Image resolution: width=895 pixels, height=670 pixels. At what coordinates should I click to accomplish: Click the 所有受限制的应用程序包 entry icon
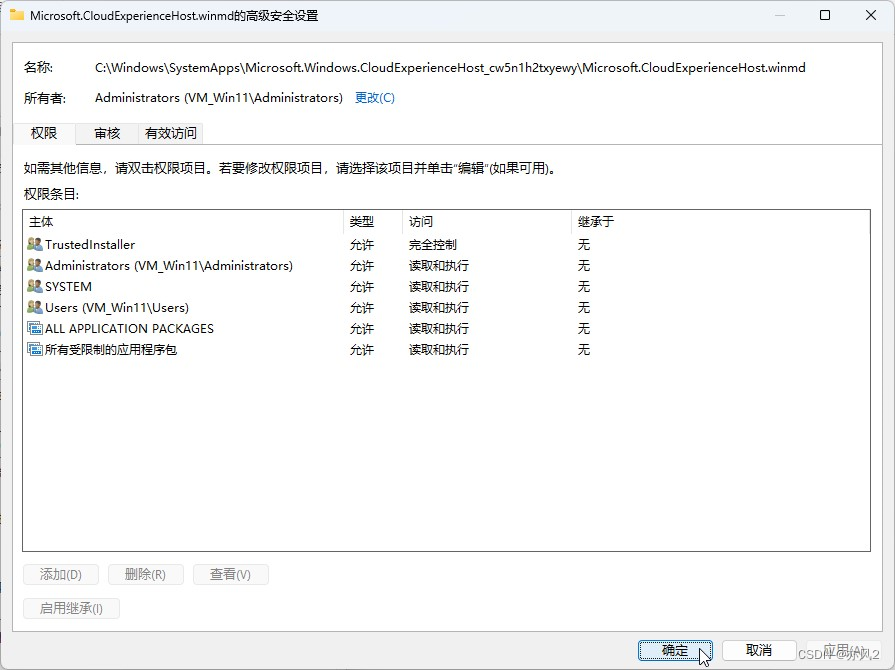35,349
